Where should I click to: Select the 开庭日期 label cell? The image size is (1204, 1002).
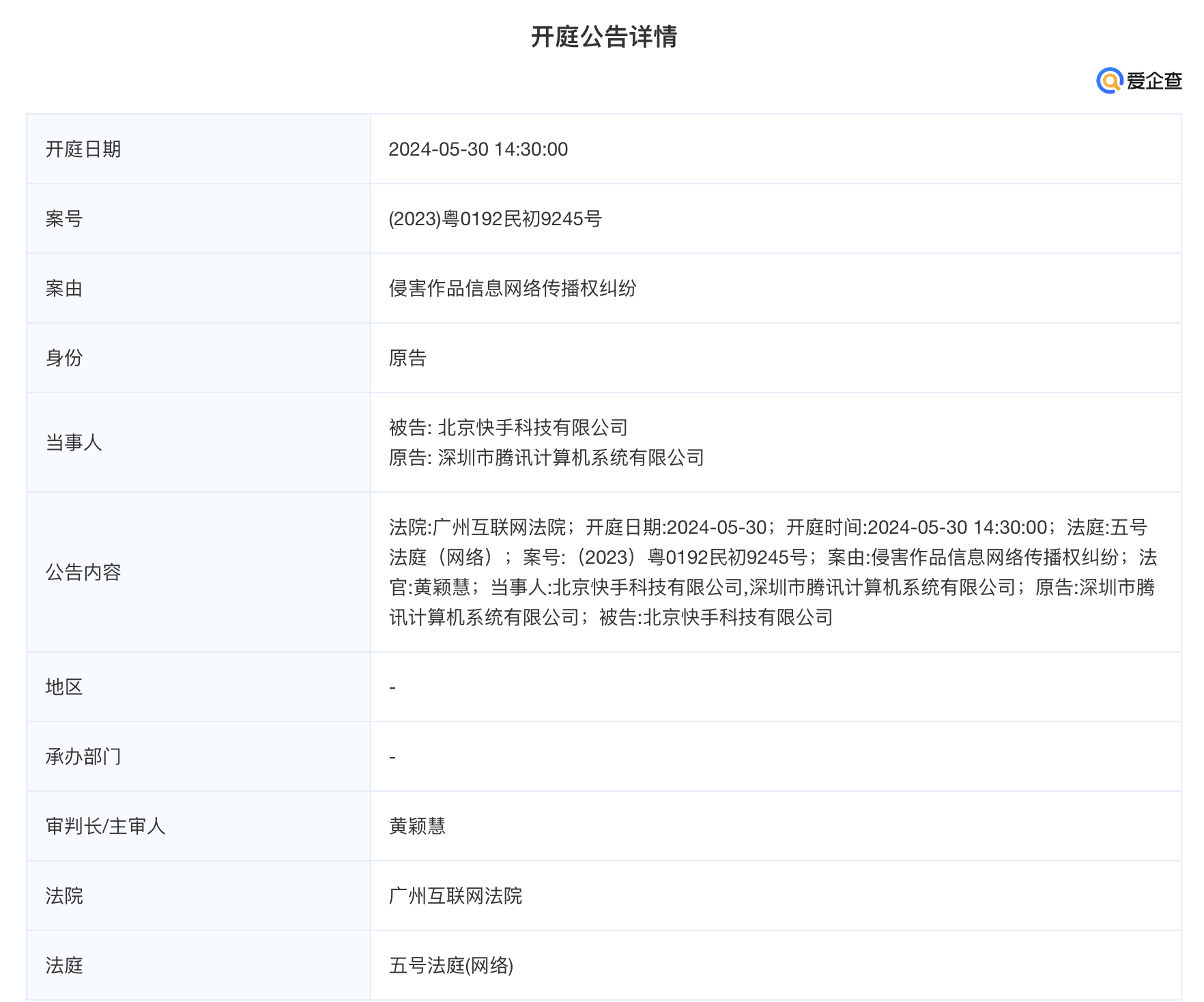[x=199, y=149]
